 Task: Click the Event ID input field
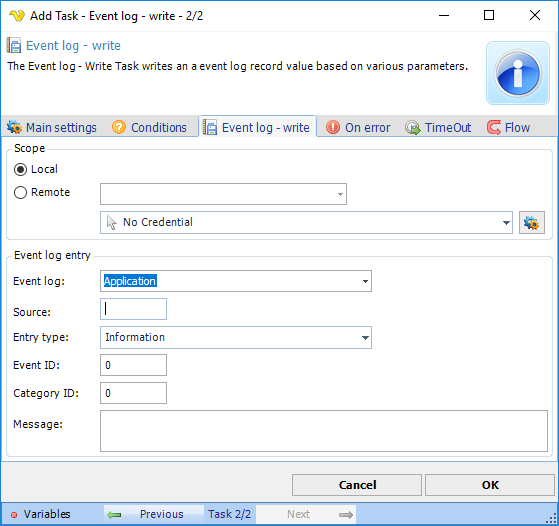tap(133, 365)
